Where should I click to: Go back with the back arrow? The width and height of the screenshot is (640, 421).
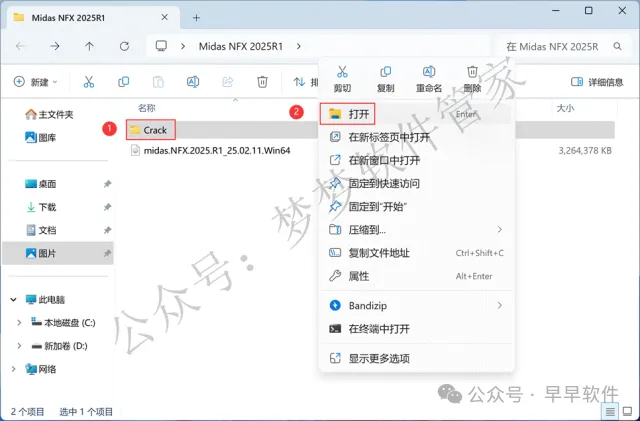click(20, 46)
